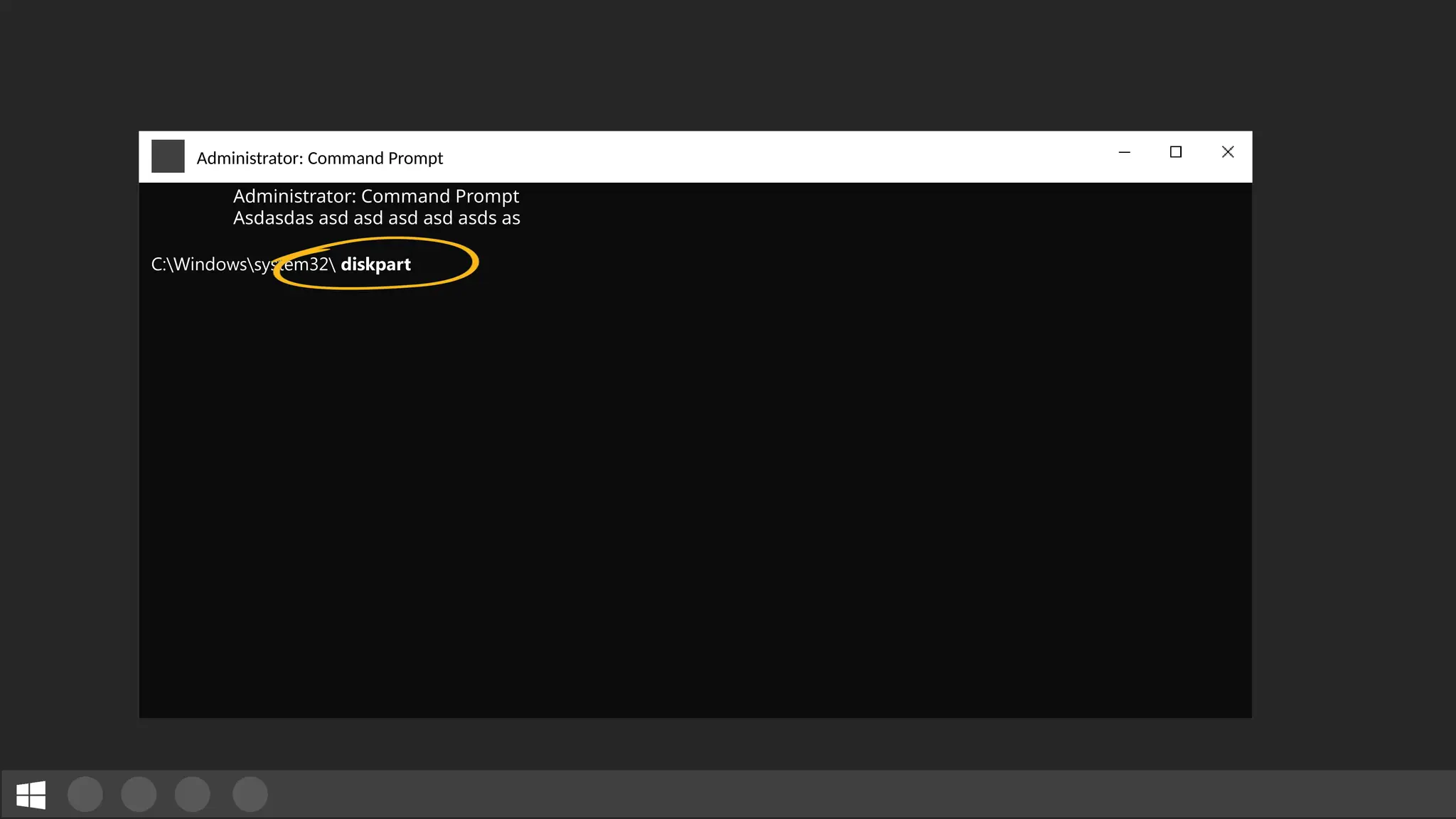Minimize the Command Prompt window
Screen dimensions: 1456x819
point(1124,152)
